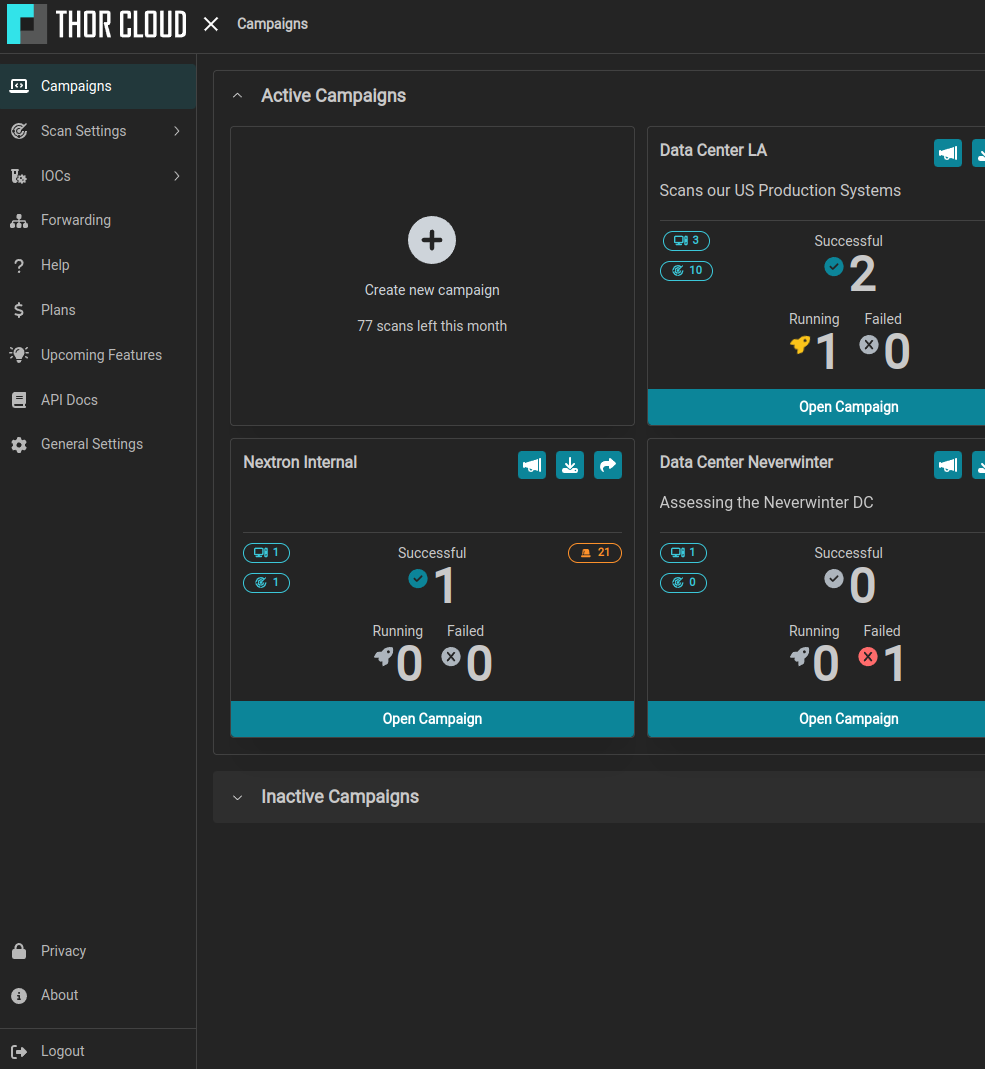Viewport: 985px width, 1069px height.
Task: Click the download icon on Nextron Internal
Action: [x=570, y=465]
